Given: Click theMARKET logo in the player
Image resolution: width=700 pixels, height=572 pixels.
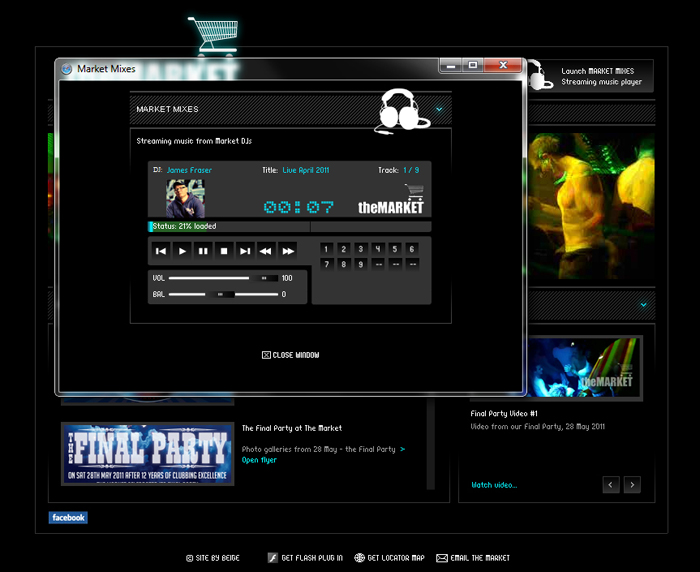Looking at the screenshot, I should 391,201.
